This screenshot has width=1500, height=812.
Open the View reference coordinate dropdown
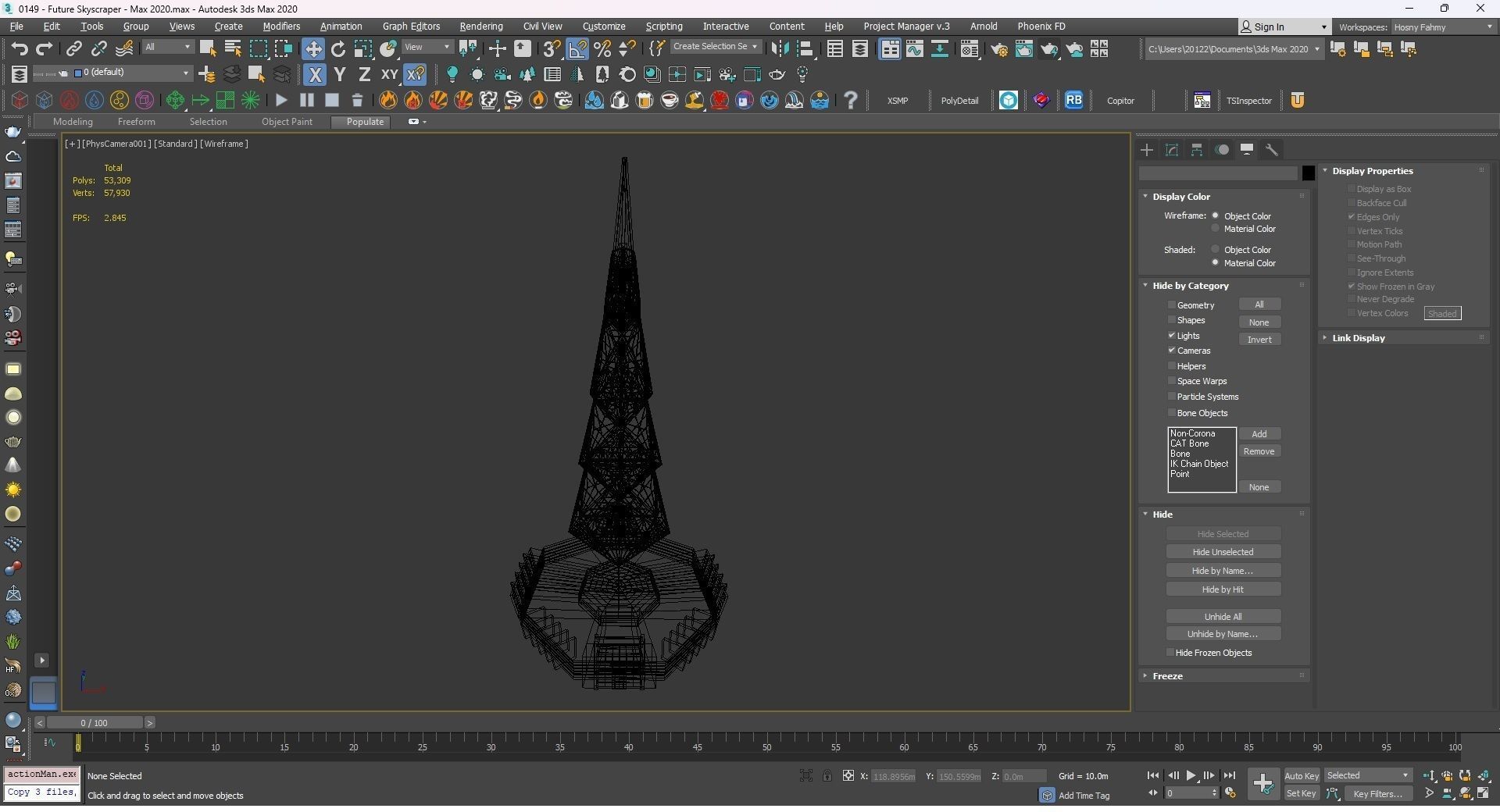click(x=427, y=48)
